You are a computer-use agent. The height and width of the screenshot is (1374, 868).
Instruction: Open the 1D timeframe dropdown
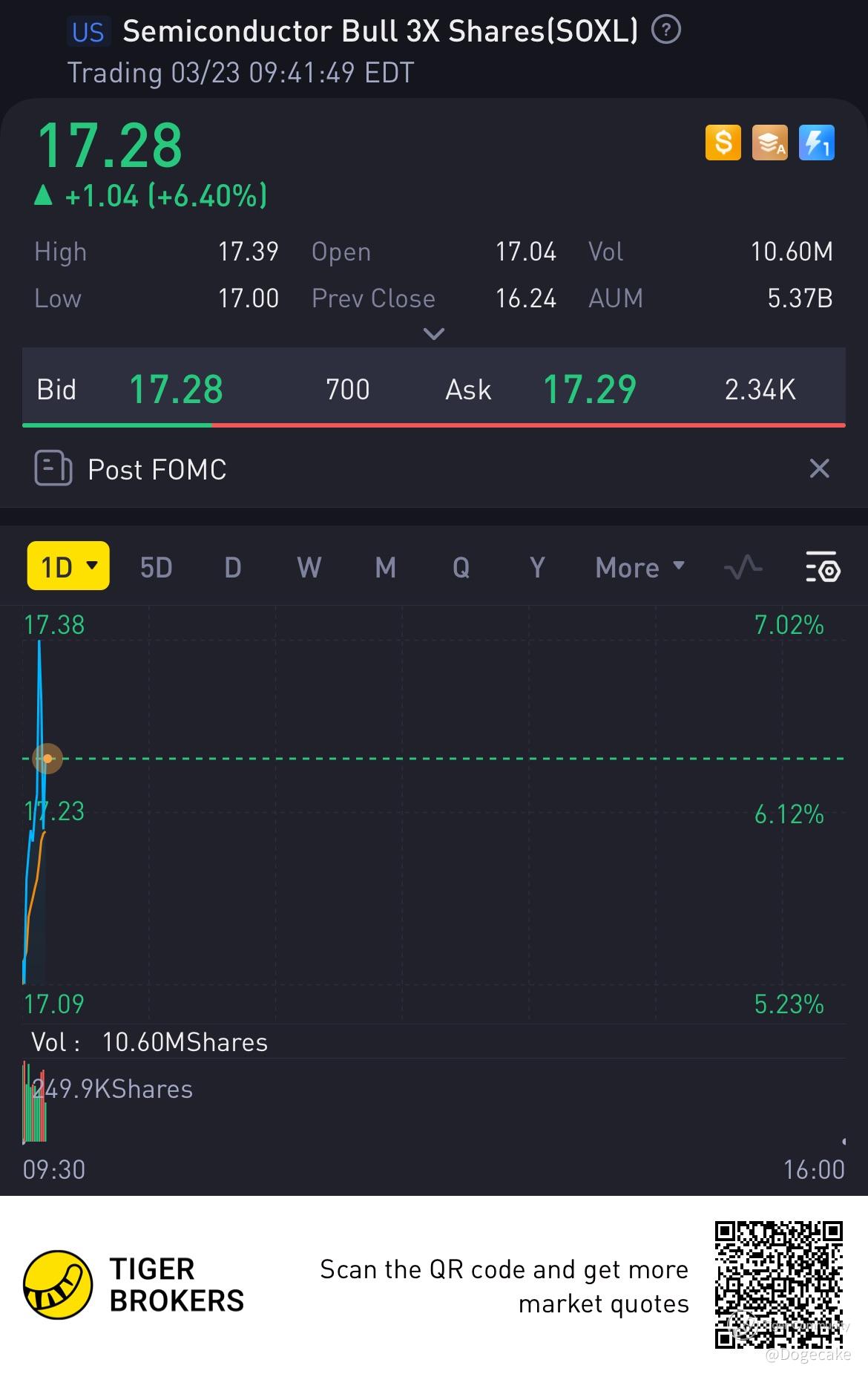click(x=68, y=566)
